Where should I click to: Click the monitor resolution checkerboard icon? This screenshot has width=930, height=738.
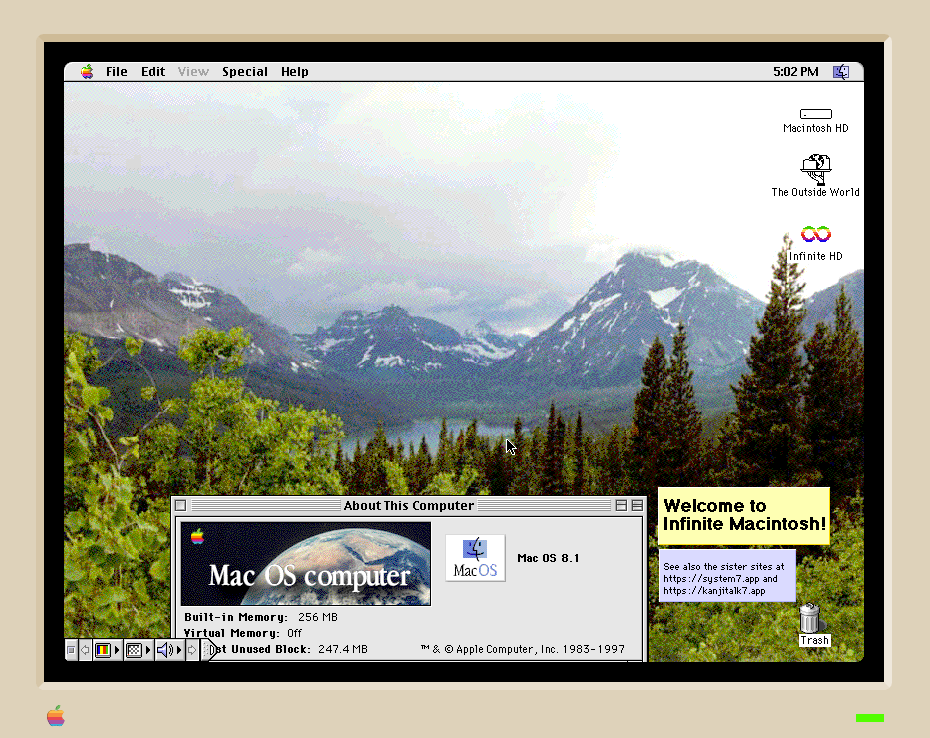click(134, 650)
